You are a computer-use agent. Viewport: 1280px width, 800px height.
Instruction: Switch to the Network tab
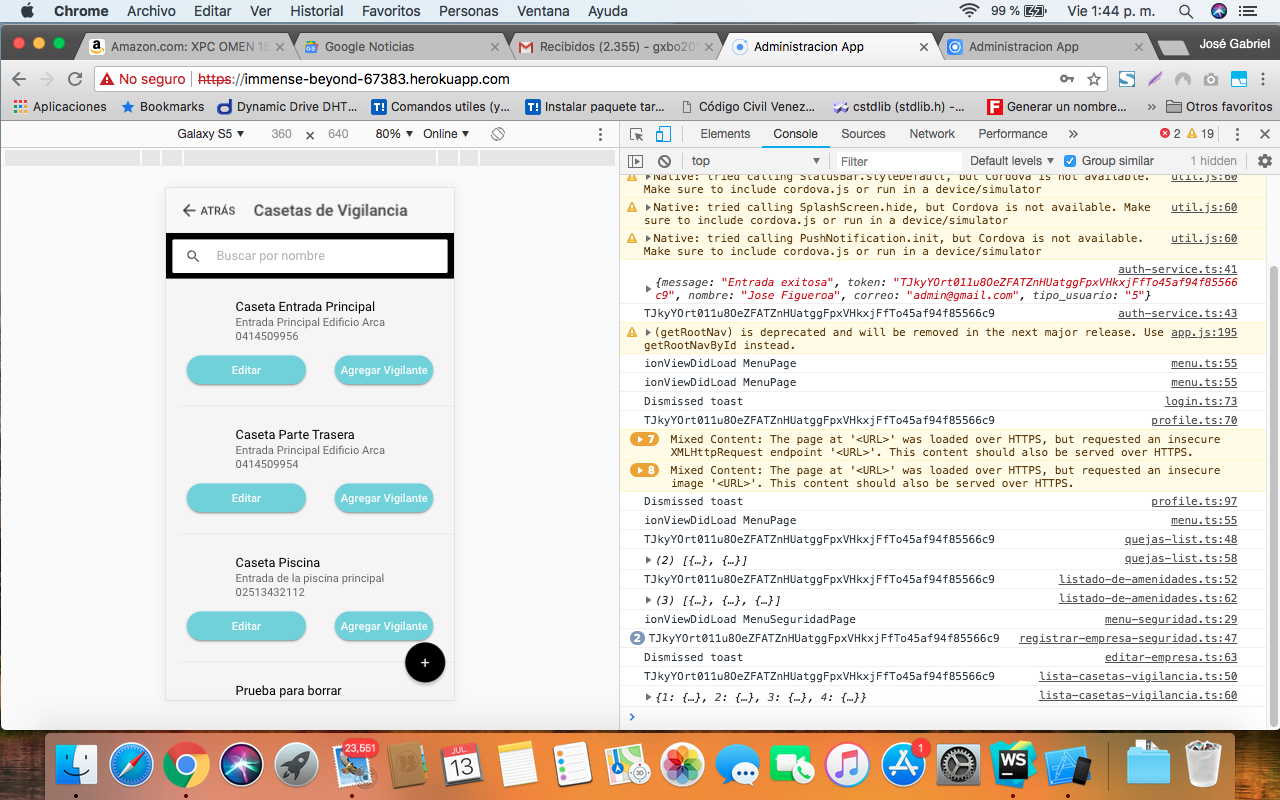click(x=931, y=134)
